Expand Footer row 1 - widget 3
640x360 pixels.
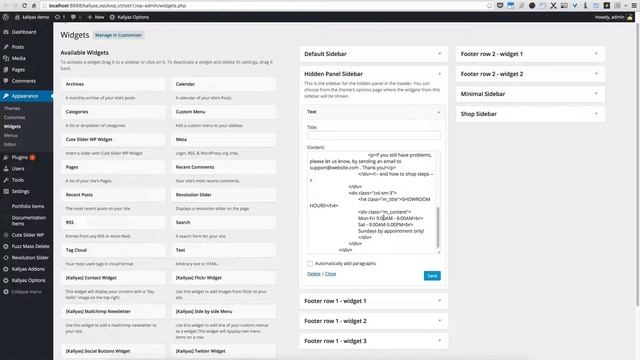coord(373,341)
